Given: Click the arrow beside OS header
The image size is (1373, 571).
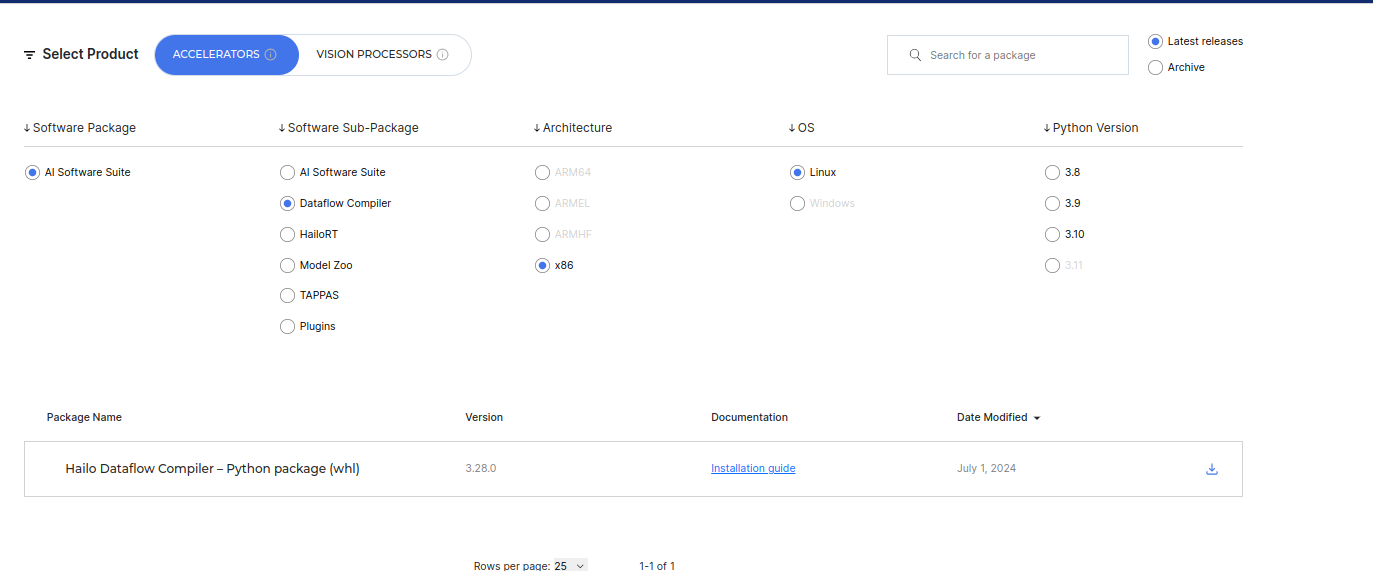Looking at the screenshot, I should tap(792, 128).
